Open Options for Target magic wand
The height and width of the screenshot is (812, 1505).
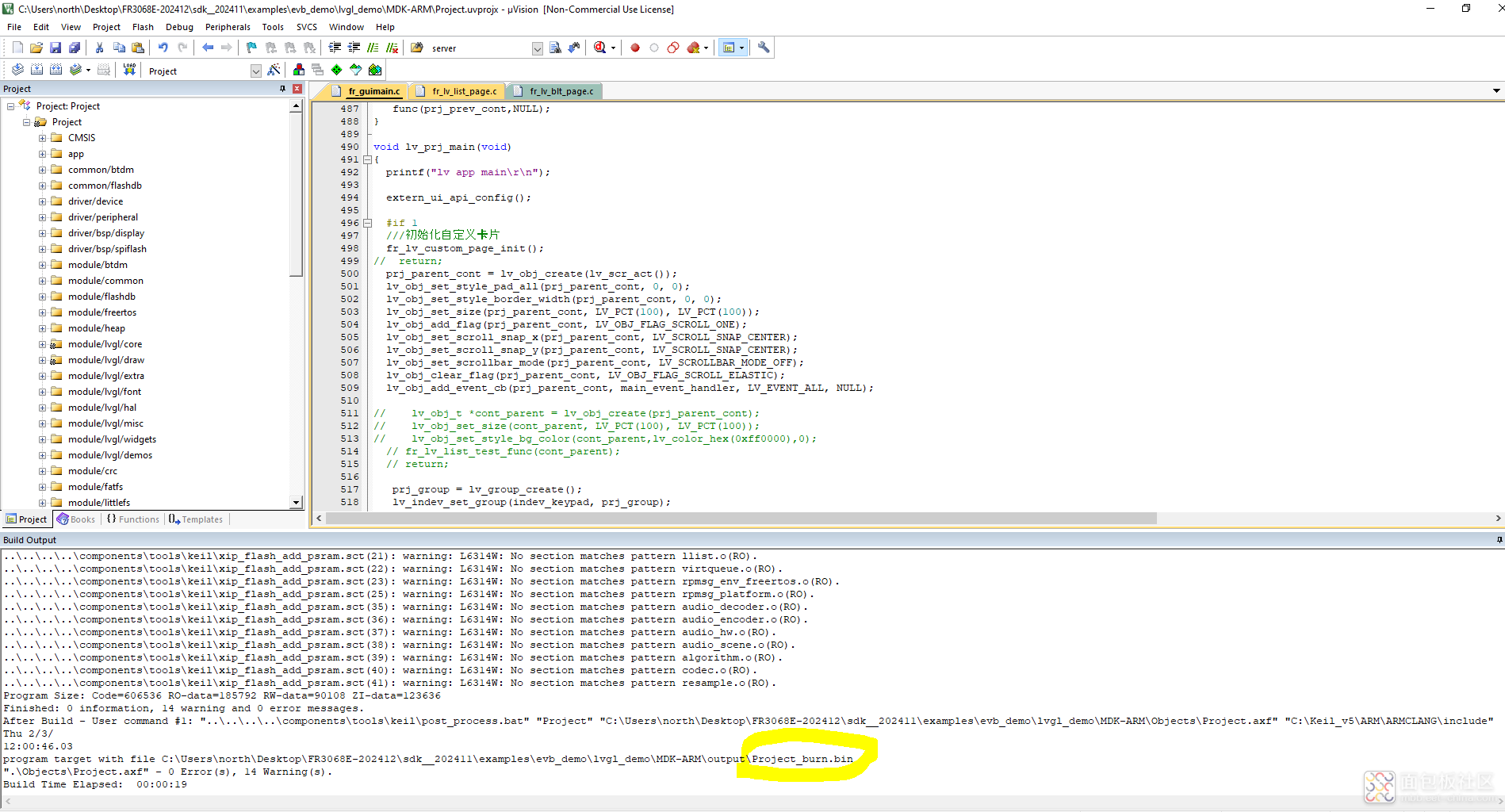pyautogui.click(x=274, y=70)
